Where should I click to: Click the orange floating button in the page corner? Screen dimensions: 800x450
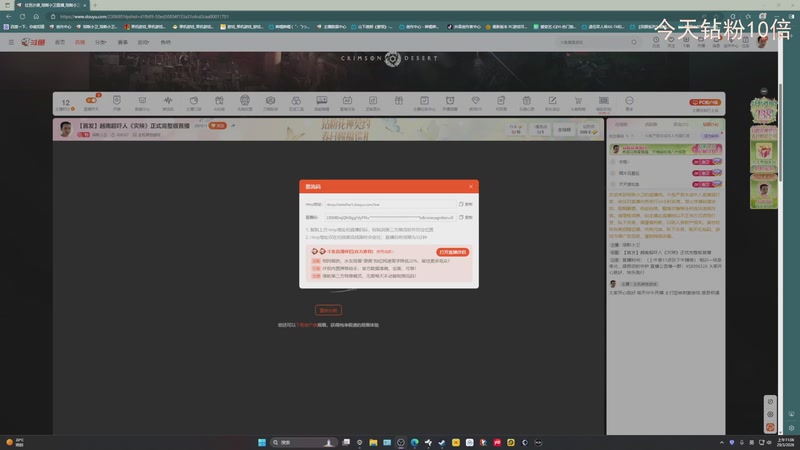(x=770, y=427)
